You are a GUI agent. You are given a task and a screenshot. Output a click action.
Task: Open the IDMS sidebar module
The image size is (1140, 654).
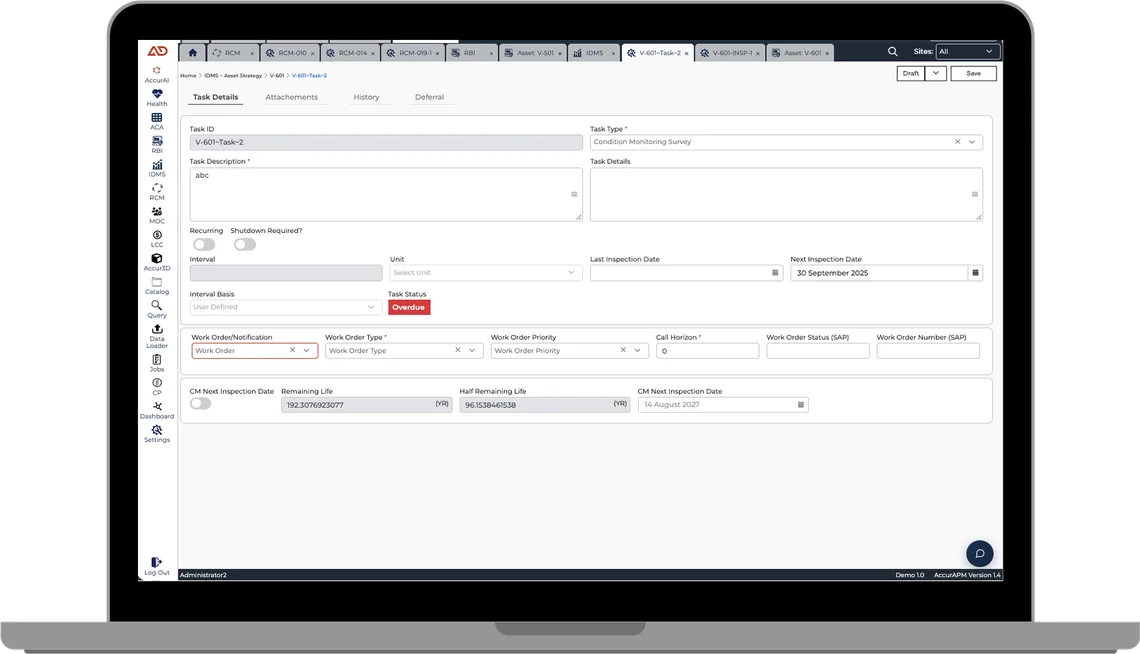tap(156, 168)
